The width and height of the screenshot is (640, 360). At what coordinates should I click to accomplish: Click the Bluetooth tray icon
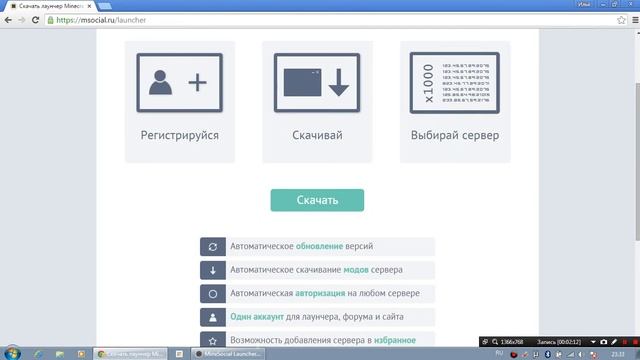click(547, 354)
